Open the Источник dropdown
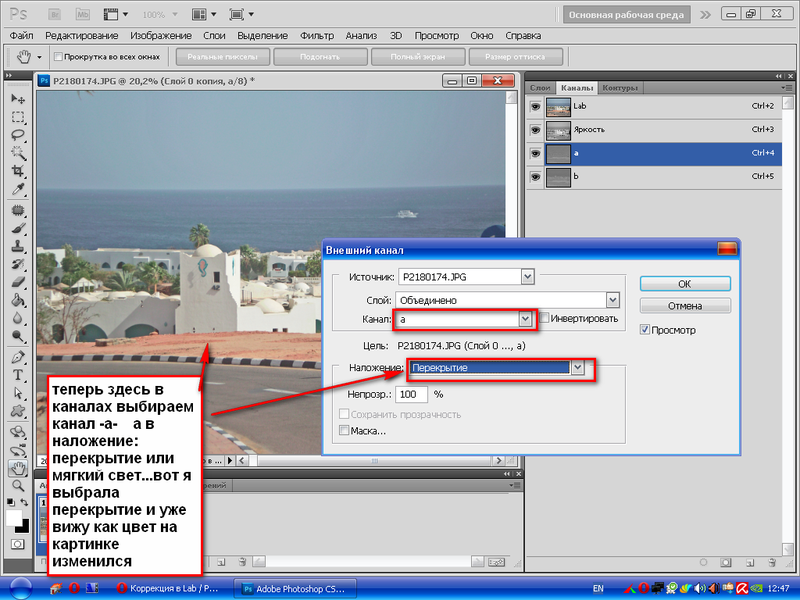 point(528,277)
